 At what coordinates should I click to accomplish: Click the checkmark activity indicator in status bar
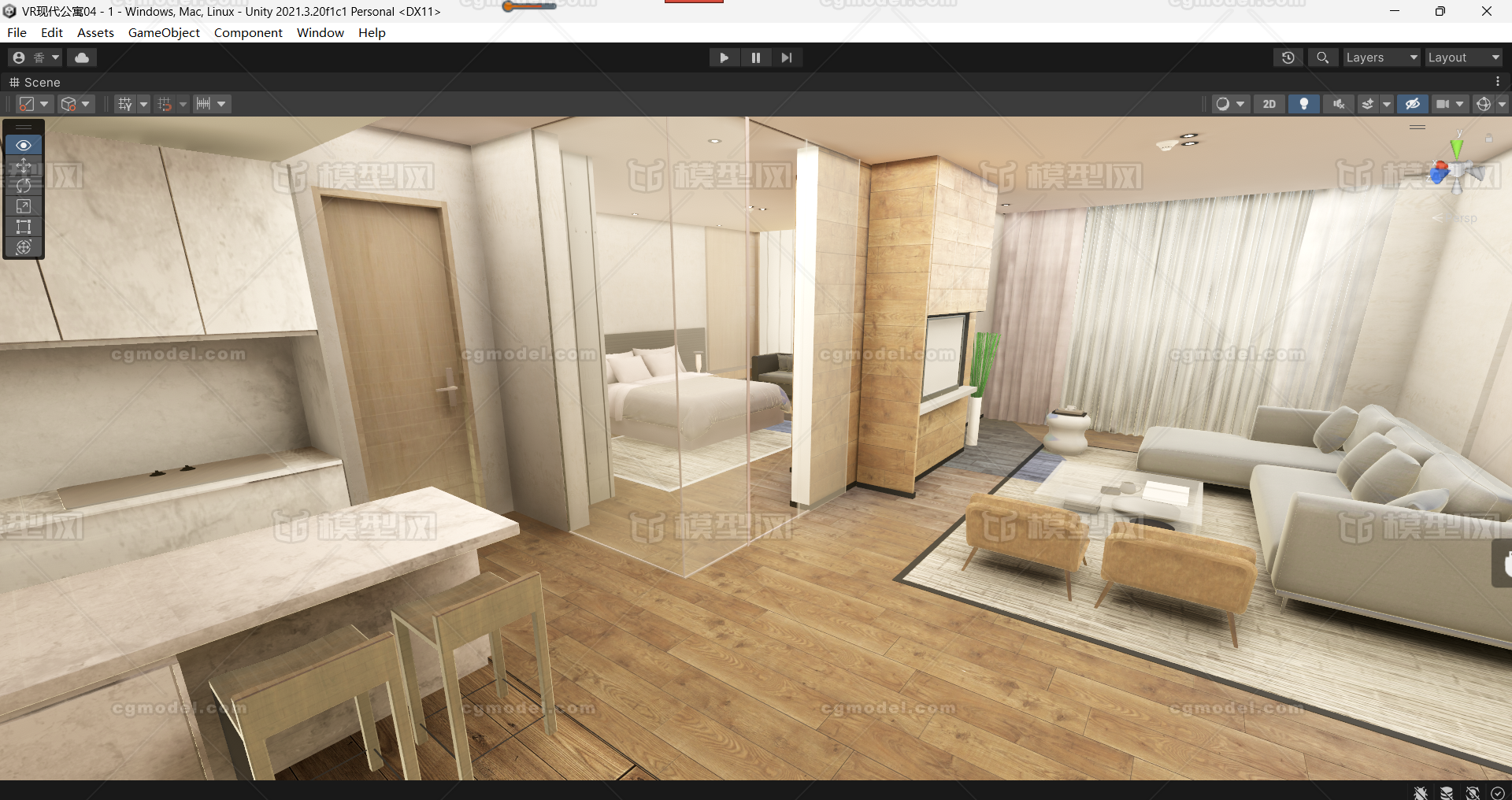(x=1498, y=793)
